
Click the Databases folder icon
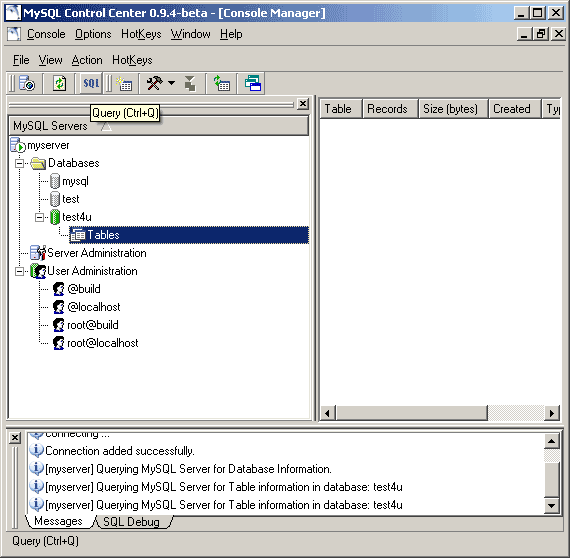(38, 163)
